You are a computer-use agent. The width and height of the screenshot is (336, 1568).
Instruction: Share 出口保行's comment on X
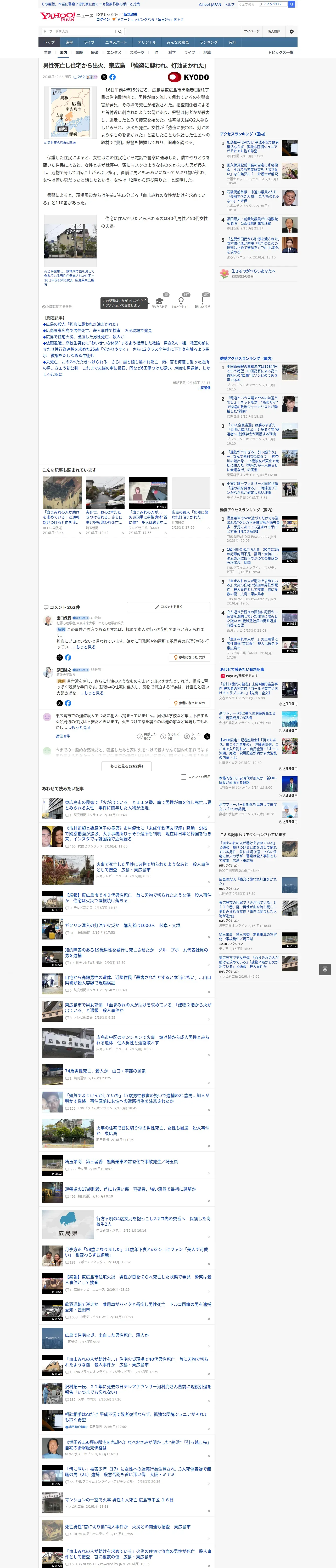pos(59,658)
